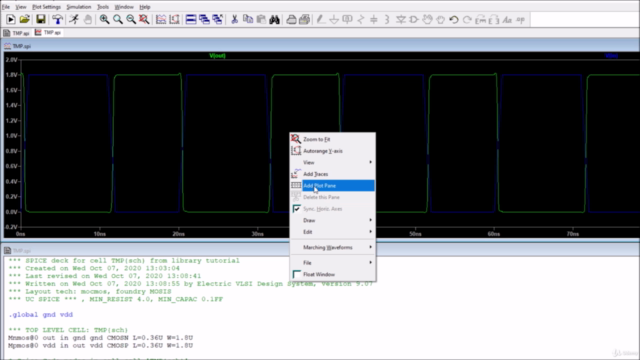The width and height of the screenshot is (640, 360).
Task: Click the 10ms time axis label
Action: coord(100,234)
